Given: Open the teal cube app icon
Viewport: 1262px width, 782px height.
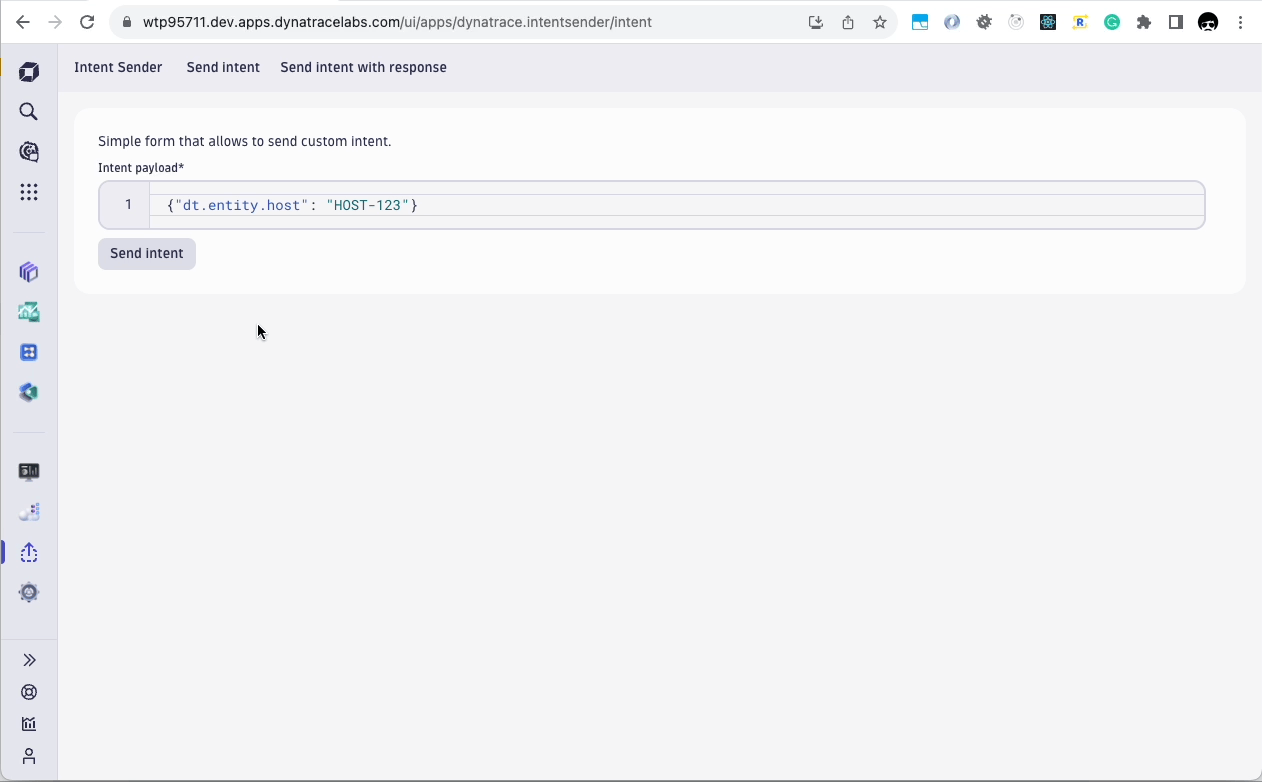Looking at the screenshot, I should [29, 392].
